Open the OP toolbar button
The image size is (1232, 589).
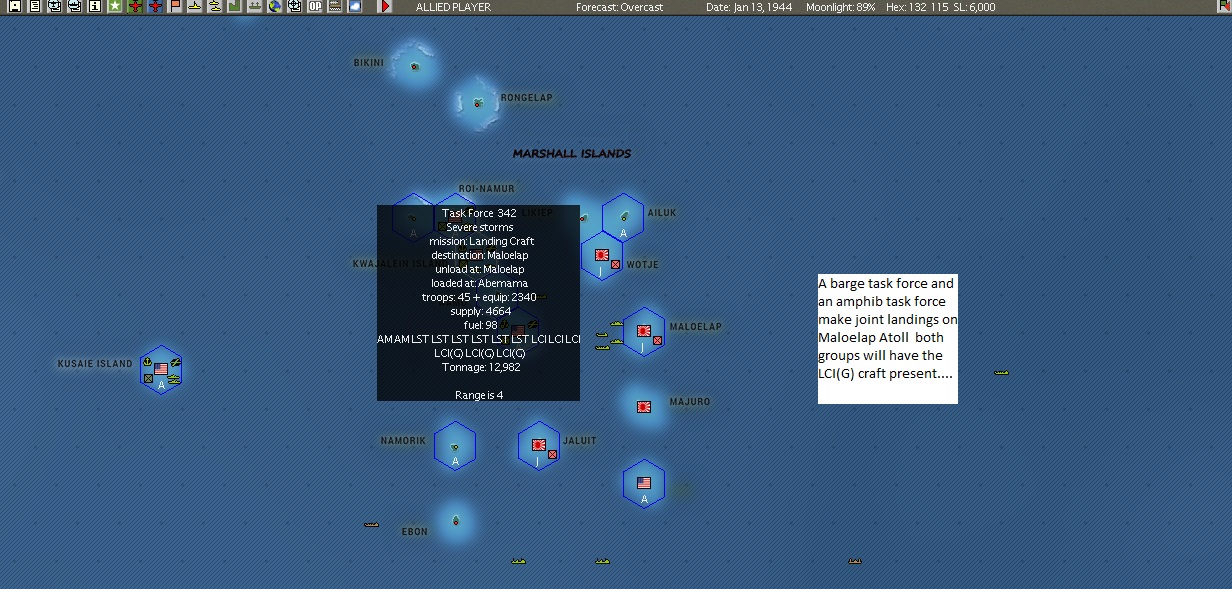[x=314, y=6]
